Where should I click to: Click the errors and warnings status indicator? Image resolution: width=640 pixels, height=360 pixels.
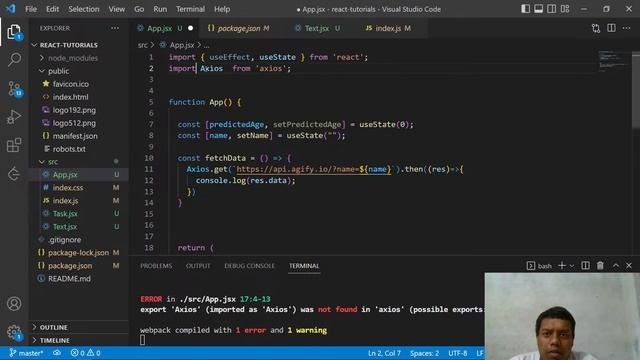tap(85, 353)
